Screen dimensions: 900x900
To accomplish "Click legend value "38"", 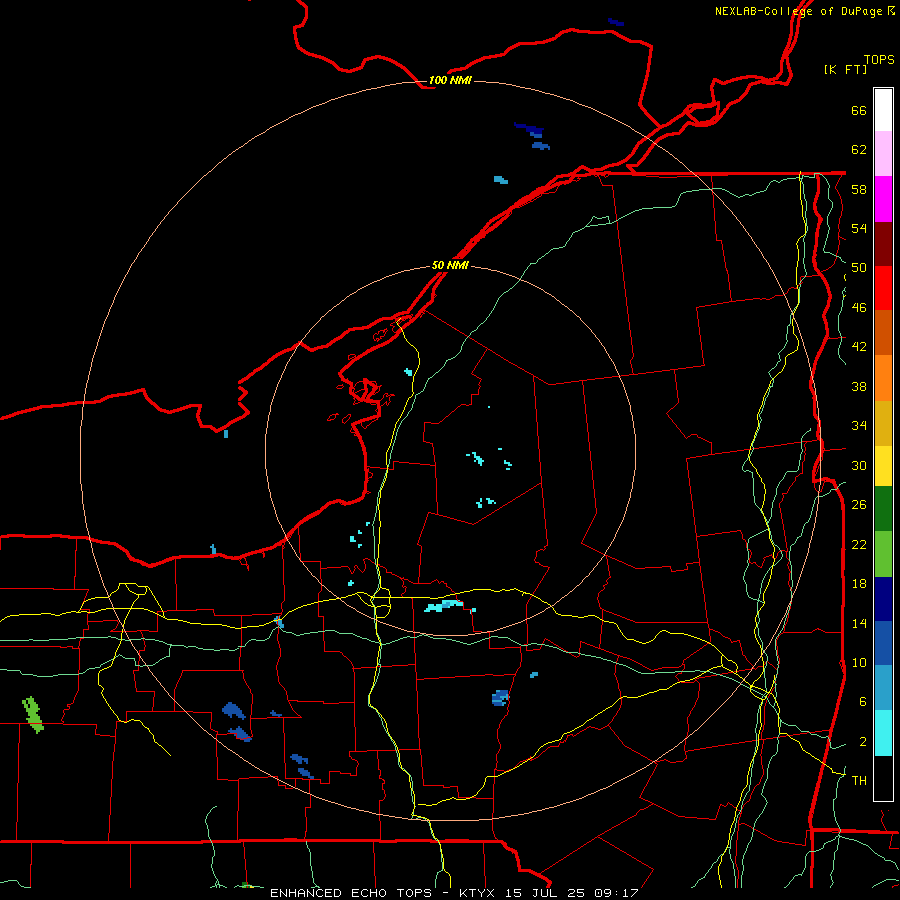I will (859, 386).
